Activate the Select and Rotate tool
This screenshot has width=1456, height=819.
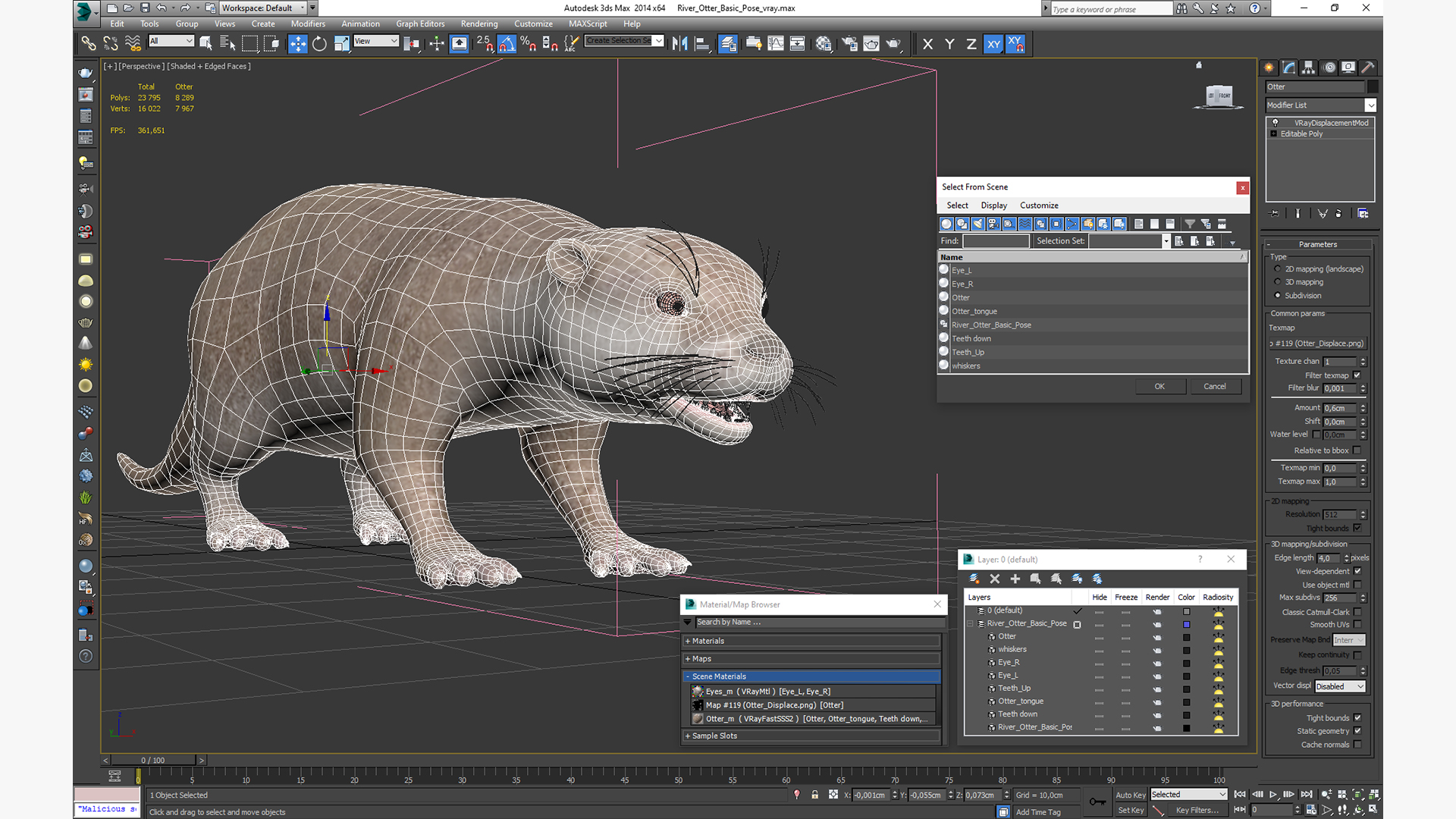[319, 44]
